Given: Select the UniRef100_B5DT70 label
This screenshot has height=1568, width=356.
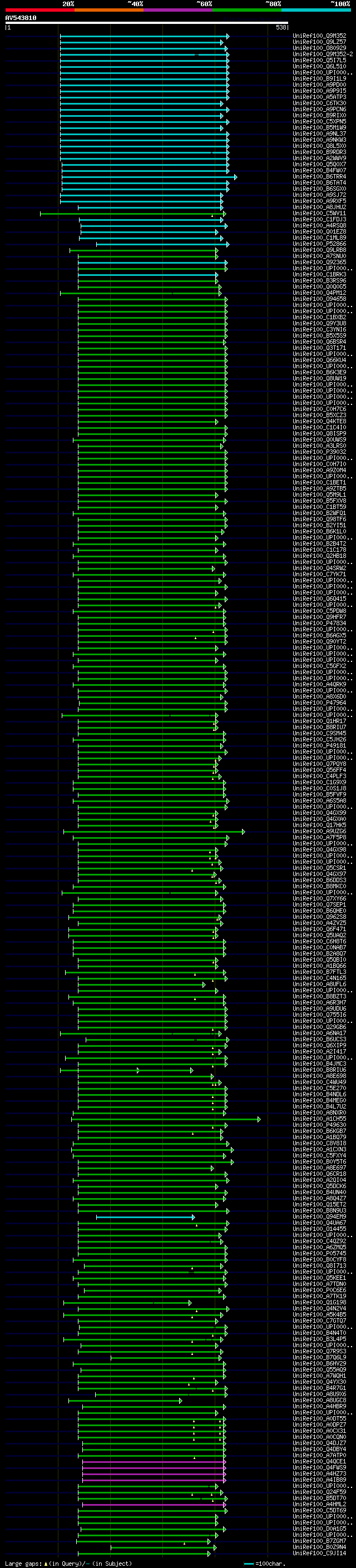Looking at the screenshot, I should pyautogui.click(x=319, y=1498).
